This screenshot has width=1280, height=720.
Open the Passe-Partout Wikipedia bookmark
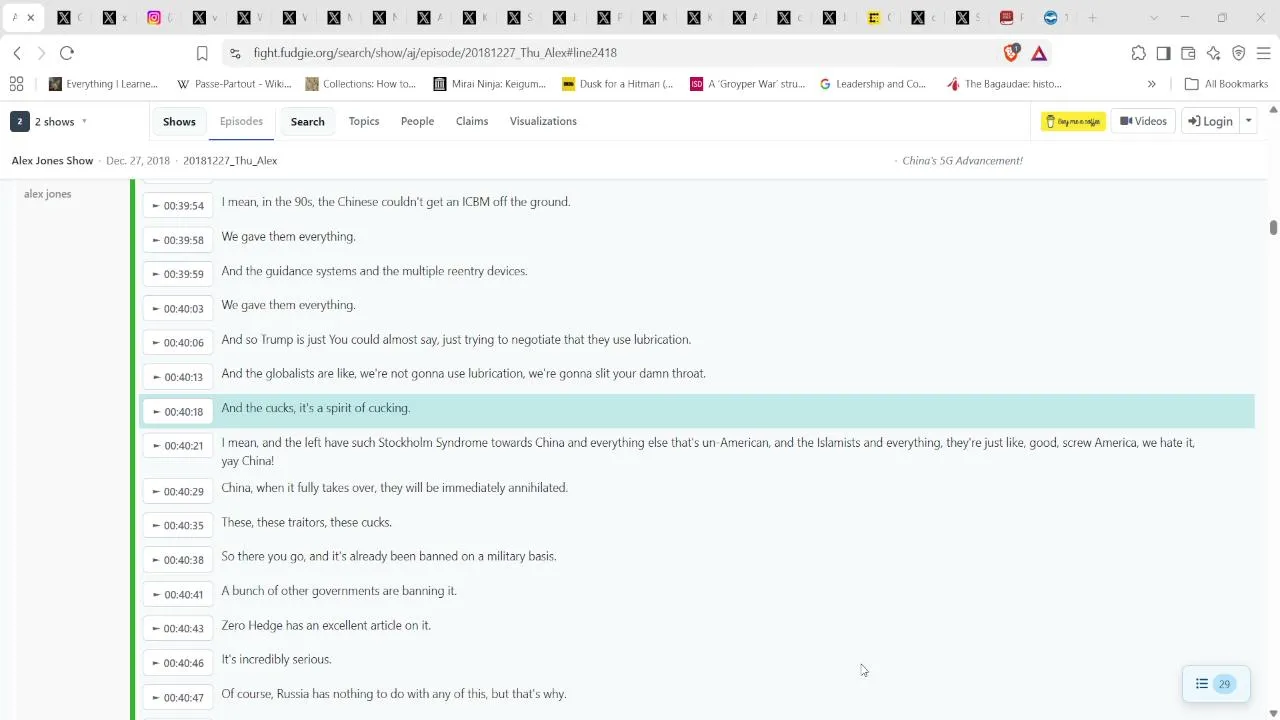click(x=234, y=84)
